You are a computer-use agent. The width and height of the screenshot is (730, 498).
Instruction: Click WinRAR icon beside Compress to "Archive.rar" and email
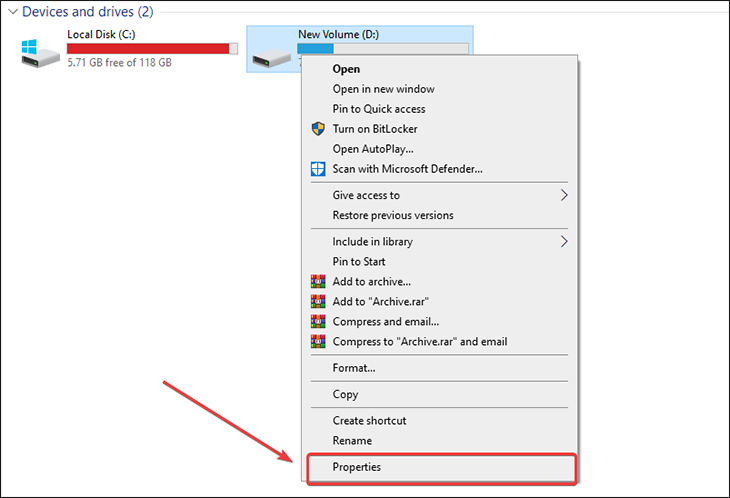318,342
